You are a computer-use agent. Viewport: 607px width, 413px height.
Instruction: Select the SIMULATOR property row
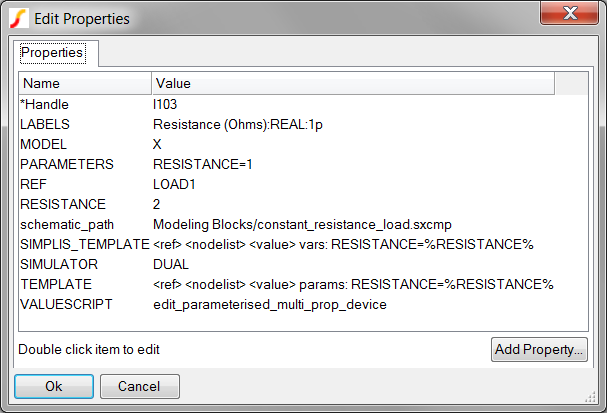pos(303,264)
